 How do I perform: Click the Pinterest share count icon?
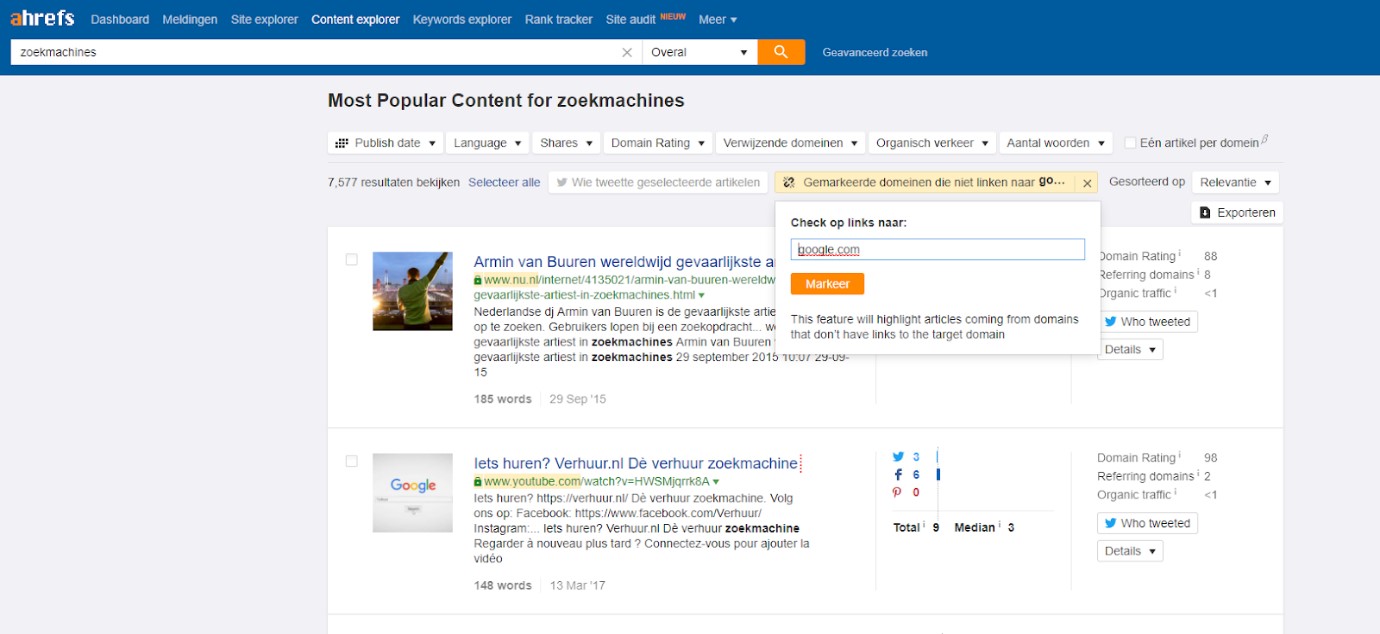(x=898, y=493)
